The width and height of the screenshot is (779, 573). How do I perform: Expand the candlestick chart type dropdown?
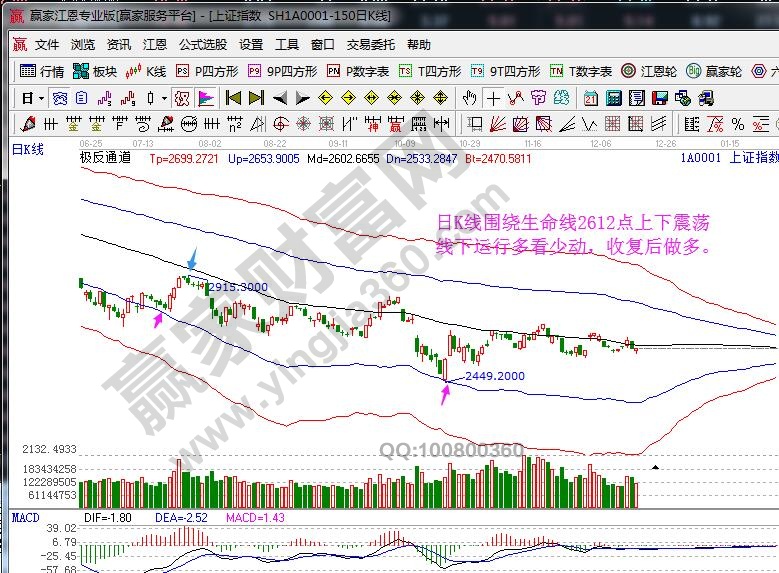coord(164,98)
